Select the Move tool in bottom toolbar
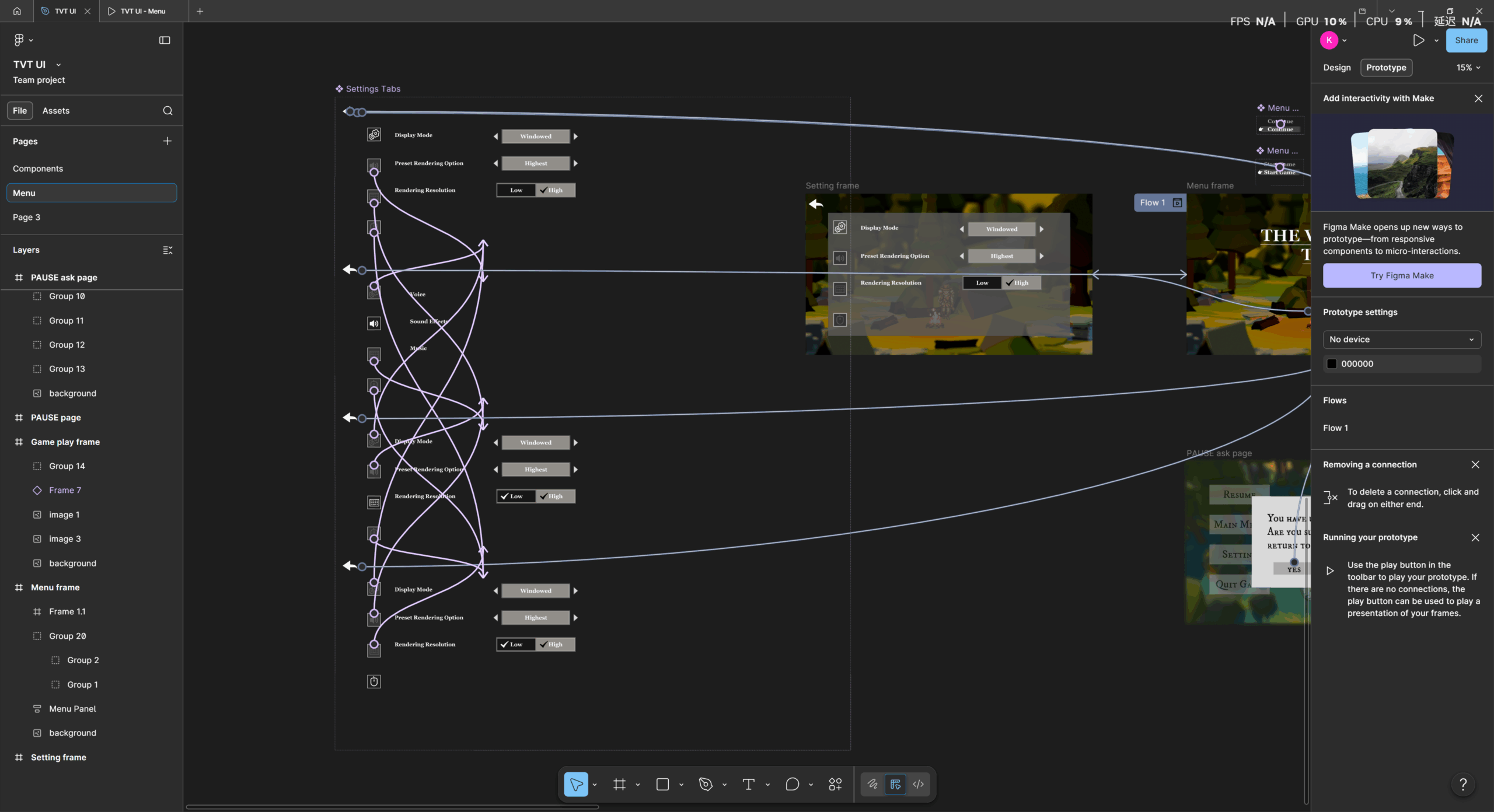The height and width of the screenshot is (812, 1494). tap(576, 785)
